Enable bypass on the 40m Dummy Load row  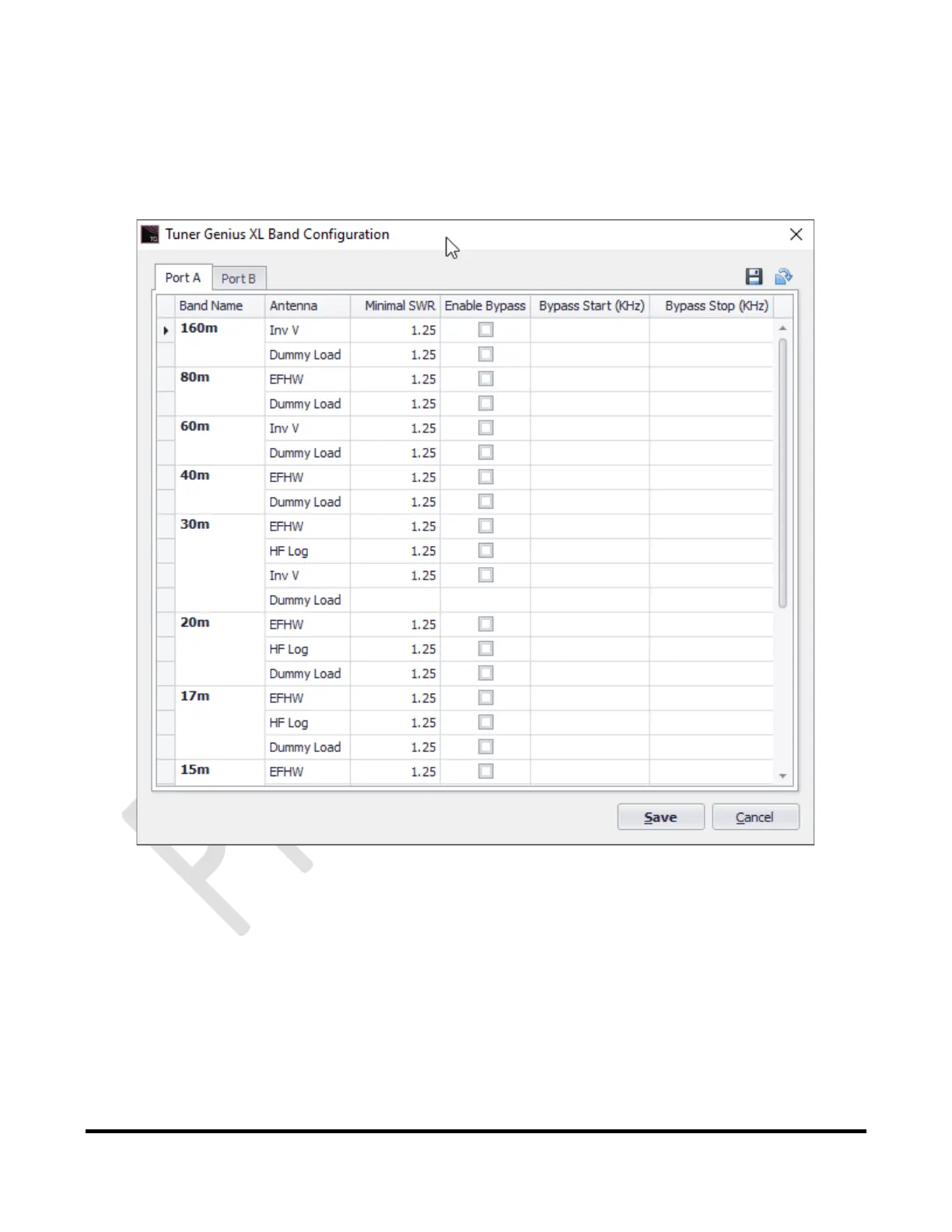(x=486, y=502)
